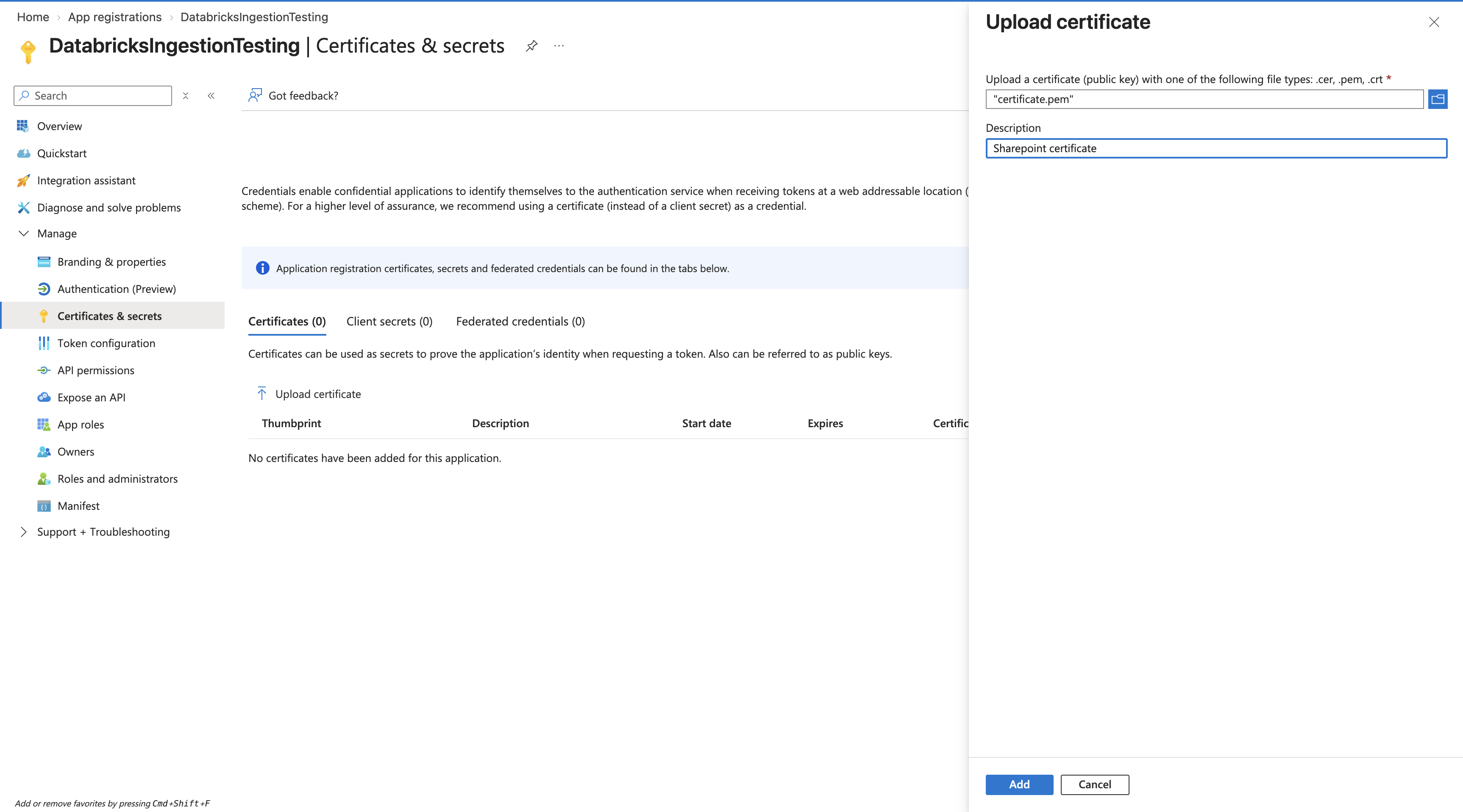The height and width of the screenshot is (812, 1463).
Task: Click the Thumbprint column header
Action: coord(291,424)
